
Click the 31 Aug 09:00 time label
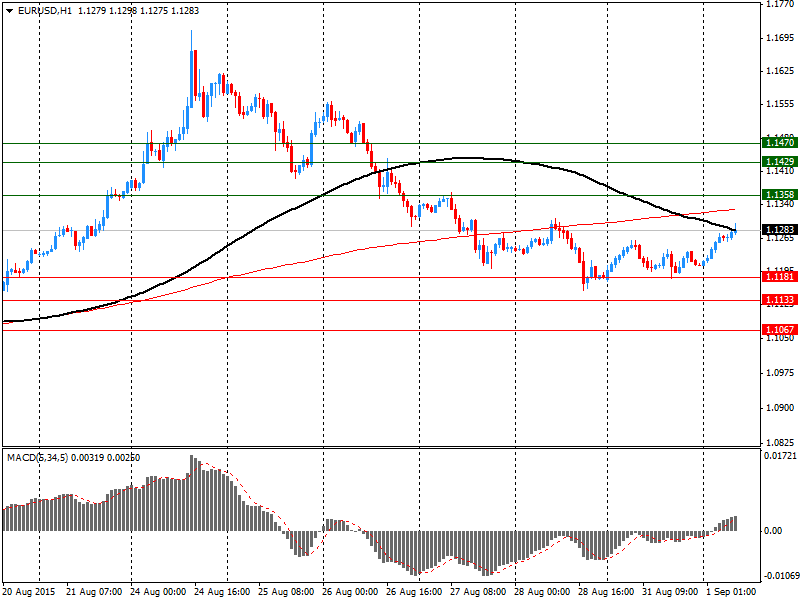coord(670,592)
